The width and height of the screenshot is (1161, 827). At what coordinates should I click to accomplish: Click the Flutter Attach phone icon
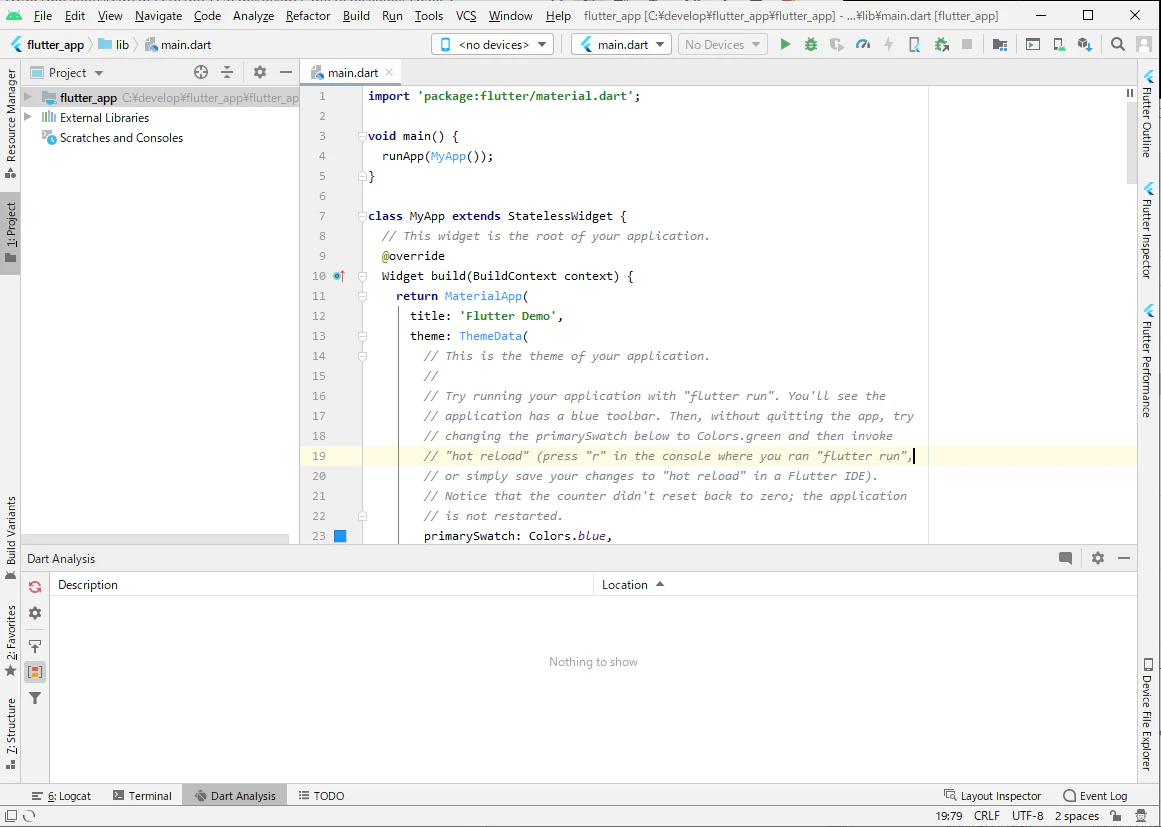click(914, 44)
